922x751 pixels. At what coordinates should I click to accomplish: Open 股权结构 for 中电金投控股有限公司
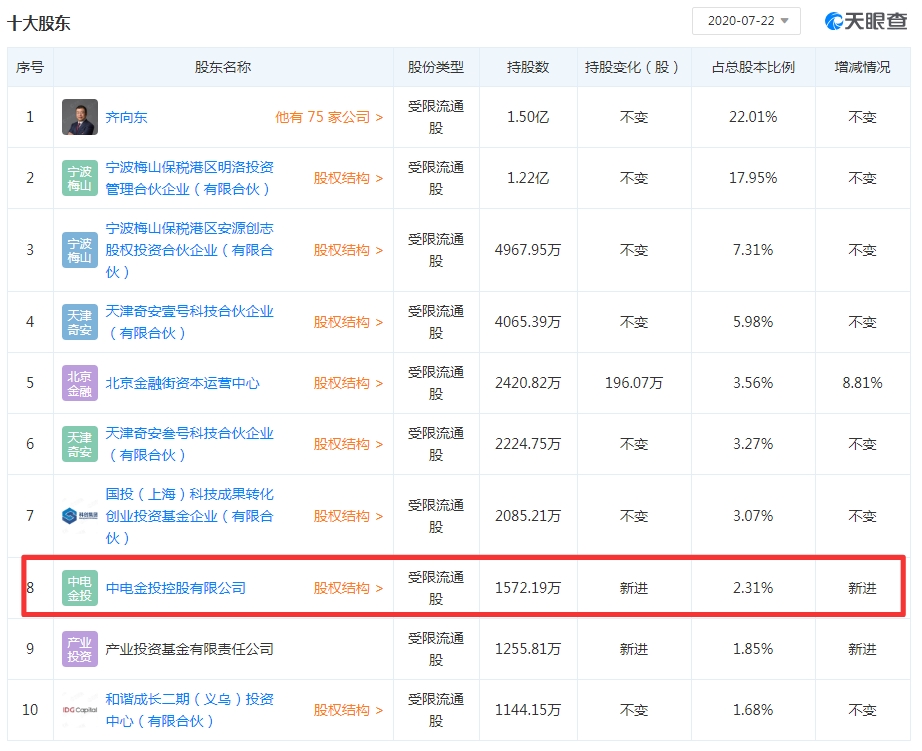[348, 588]
